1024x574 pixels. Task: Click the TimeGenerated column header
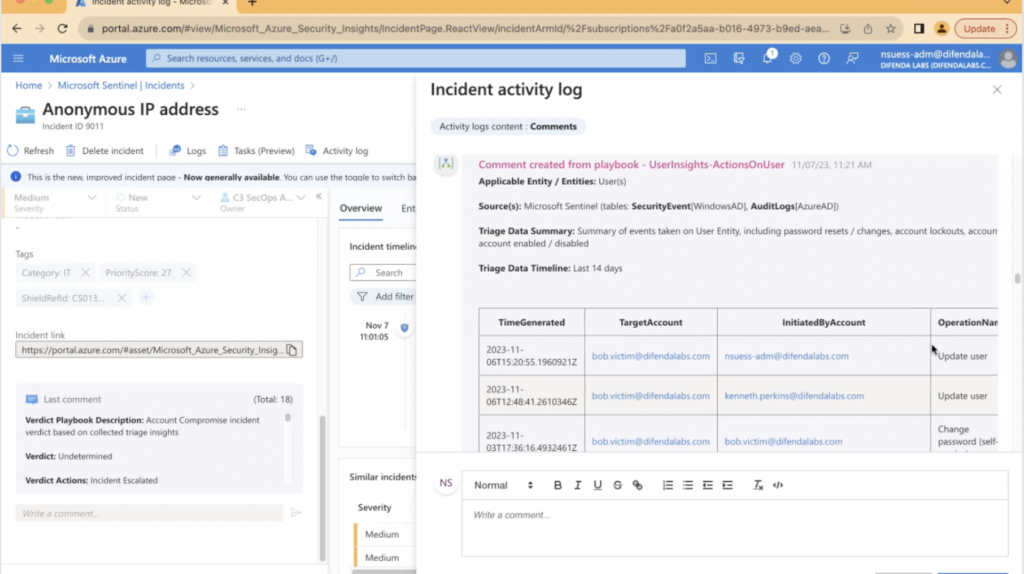[532, 323]
